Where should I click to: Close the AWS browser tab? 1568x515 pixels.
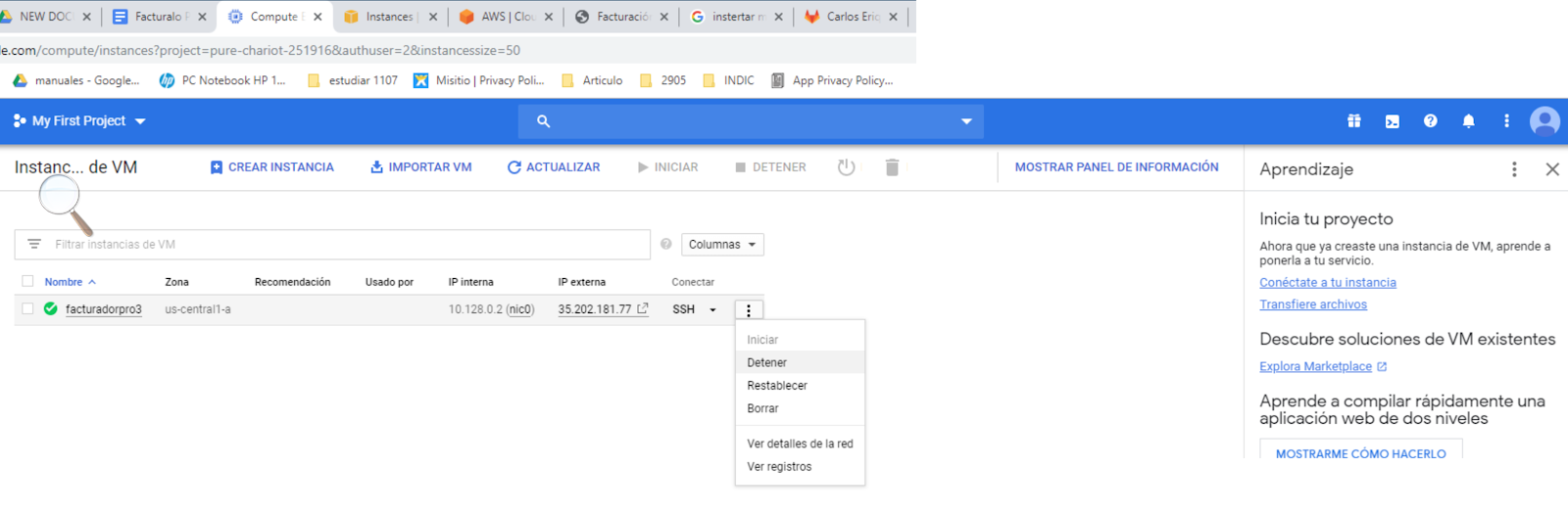point(548,17)
